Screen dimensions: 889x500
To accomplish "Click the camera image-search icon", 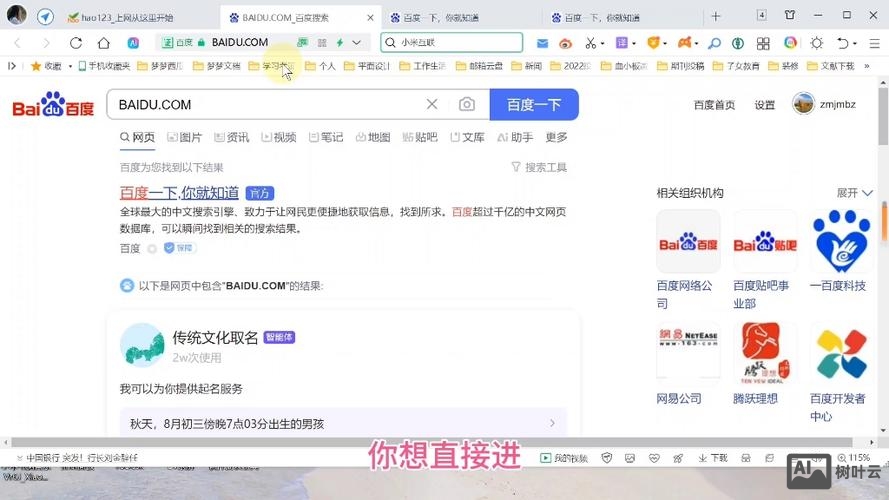I will point(467,104).
